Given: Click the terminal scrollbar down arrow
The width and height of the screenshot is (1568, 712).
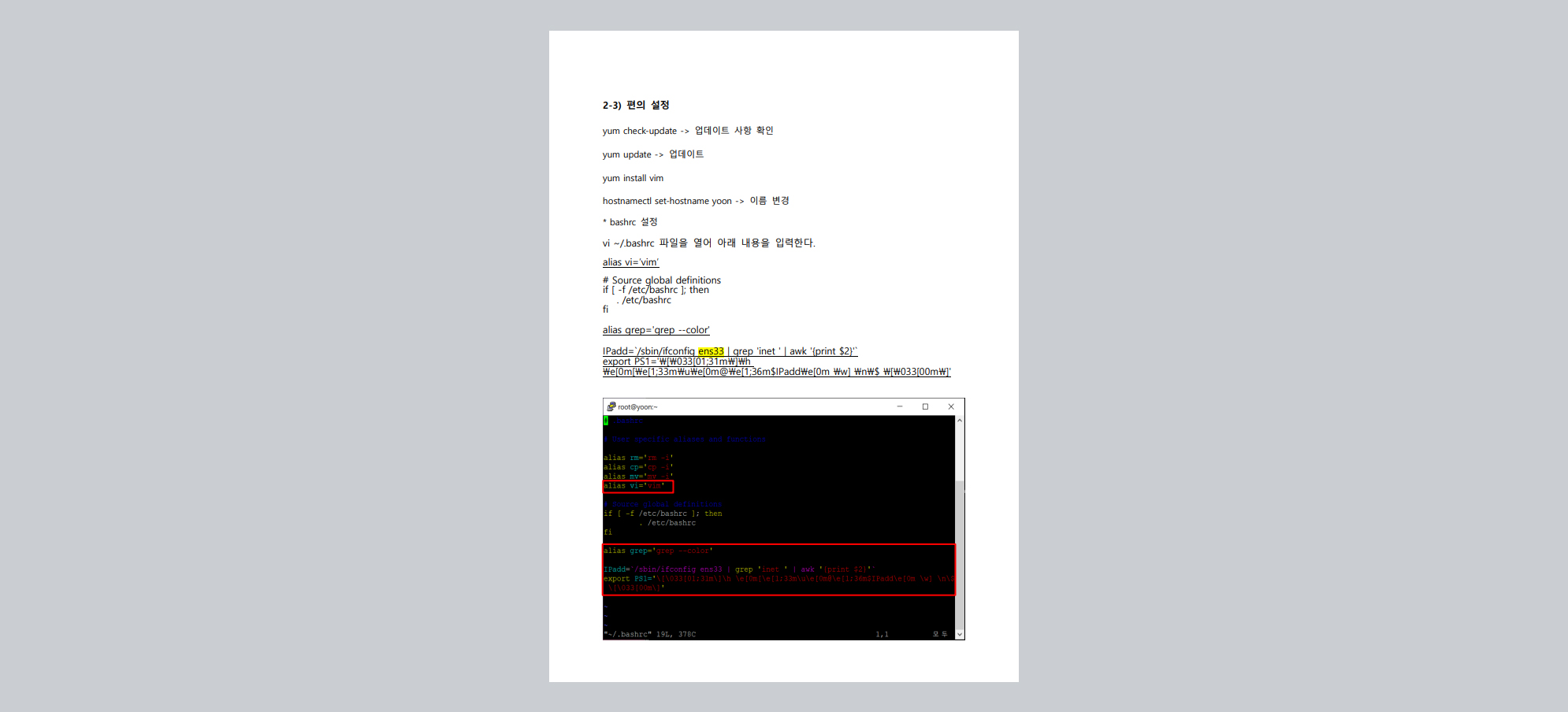Looking at the screenshot, I should click(x=960, y=634).
